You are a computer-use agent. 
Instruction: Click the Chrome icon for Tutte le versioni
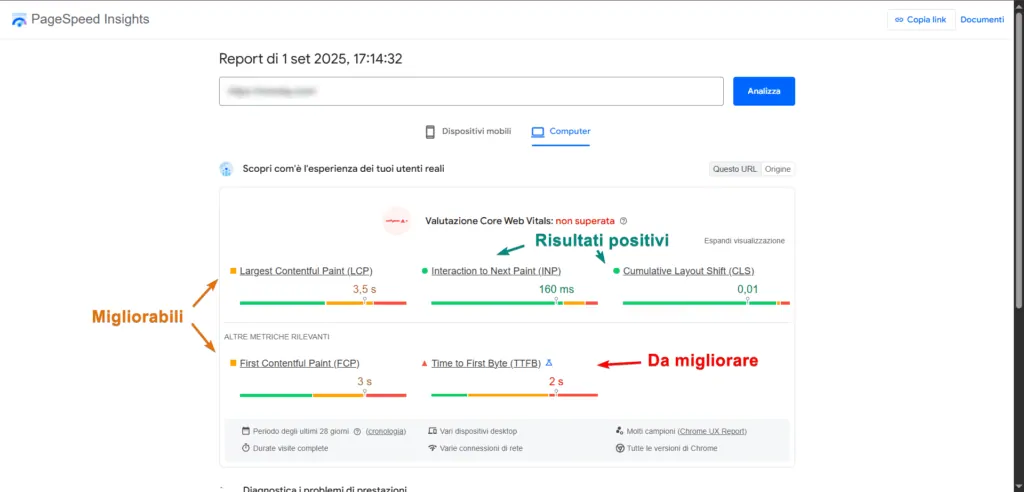620,448
